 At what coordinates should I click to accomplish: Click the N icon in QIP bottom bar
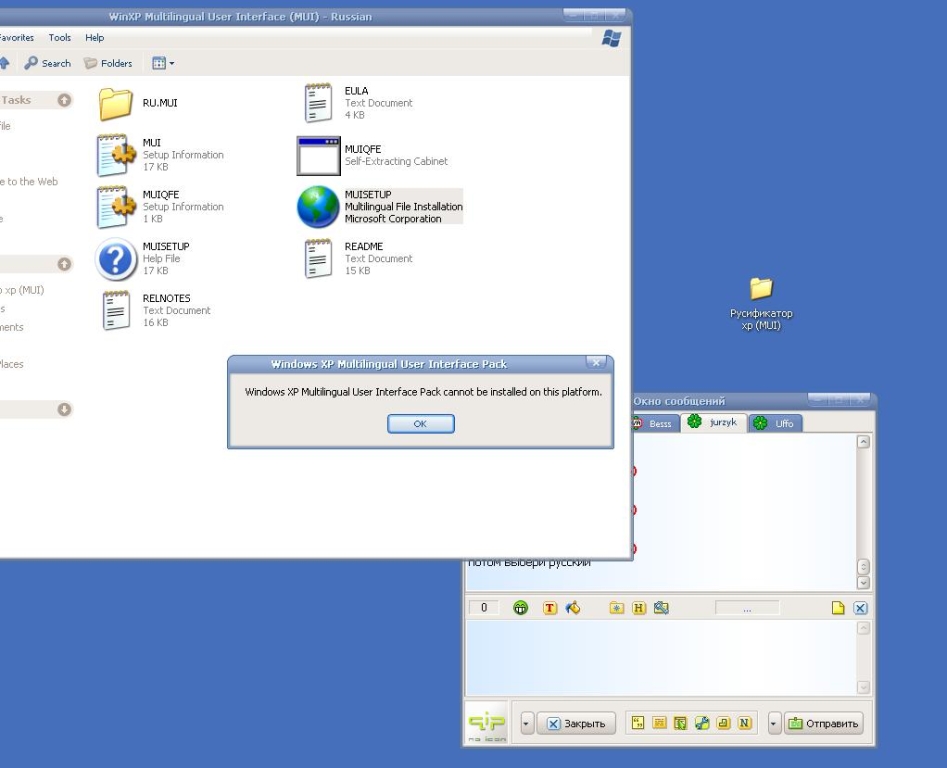pos(744,723)
